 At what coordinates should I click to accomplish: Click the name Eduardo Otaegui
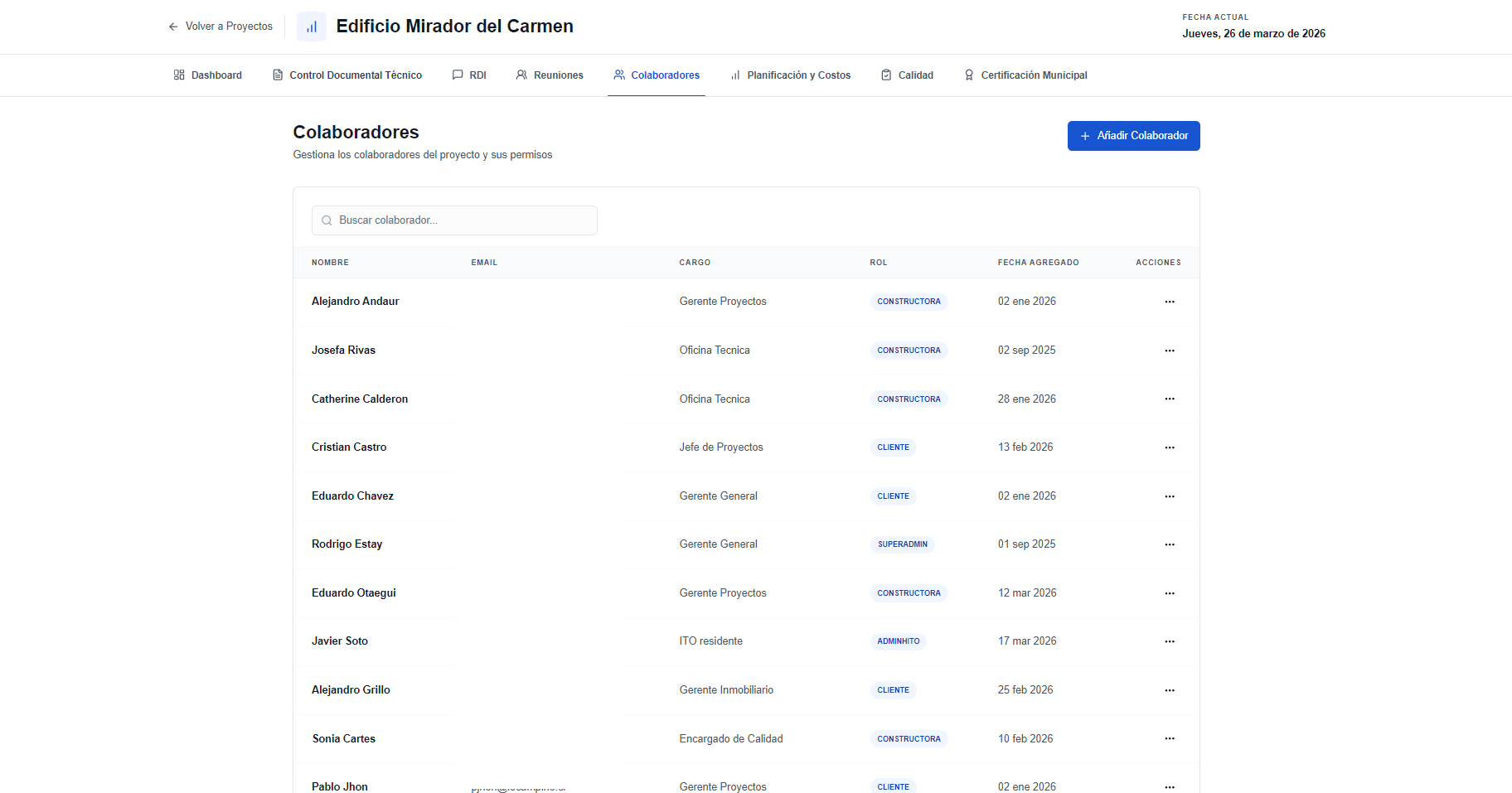354,593
